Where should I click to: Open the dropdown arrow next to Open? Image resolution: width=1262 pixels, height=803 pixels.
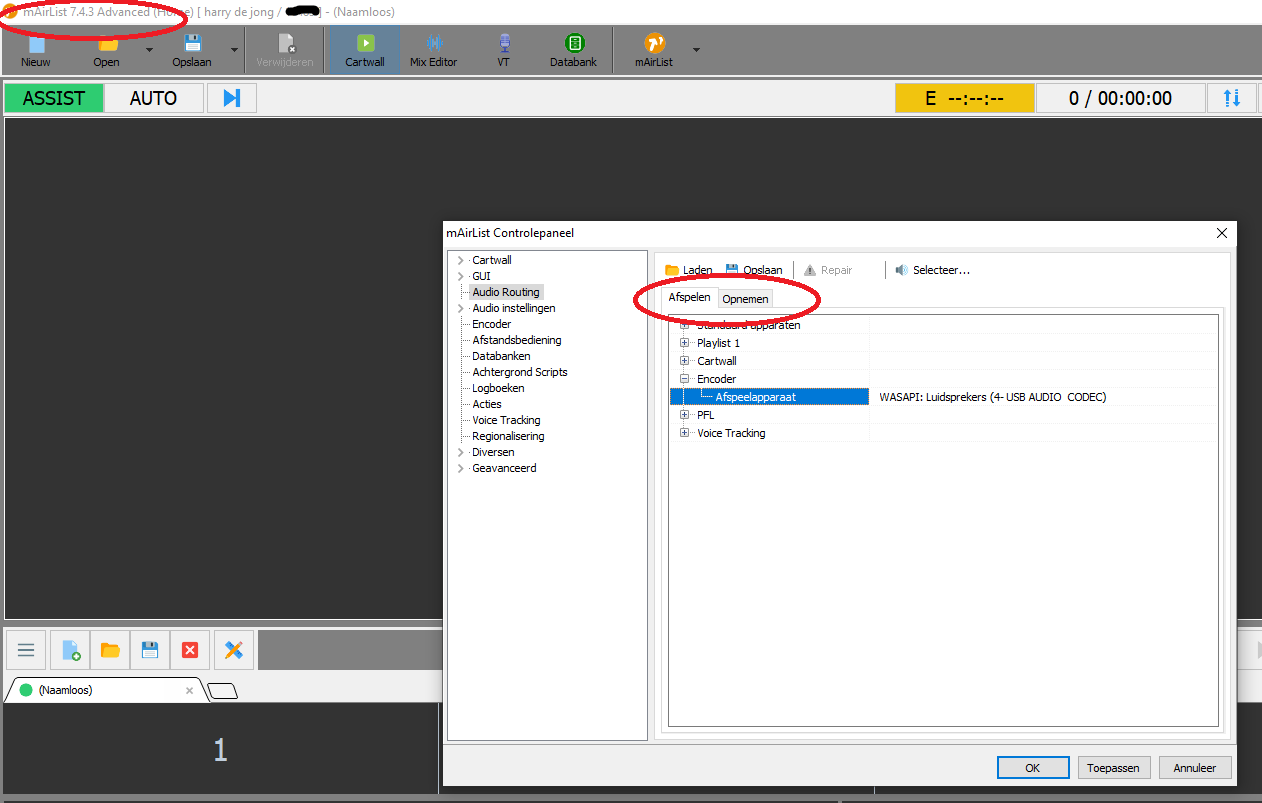click(150, 49)
